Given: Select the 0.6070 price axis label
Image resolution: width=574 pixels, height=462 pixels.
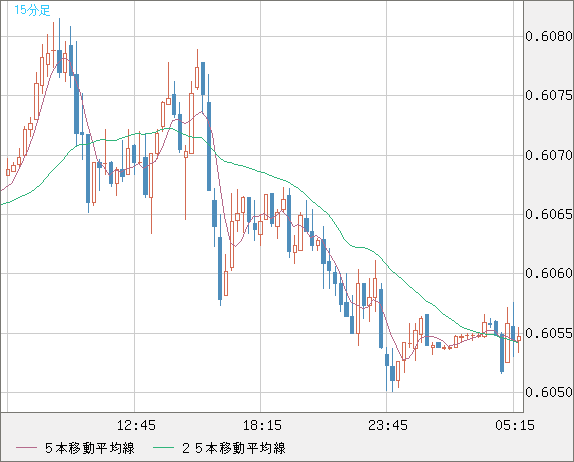Looking at the screenshot, I should [549, 155].
